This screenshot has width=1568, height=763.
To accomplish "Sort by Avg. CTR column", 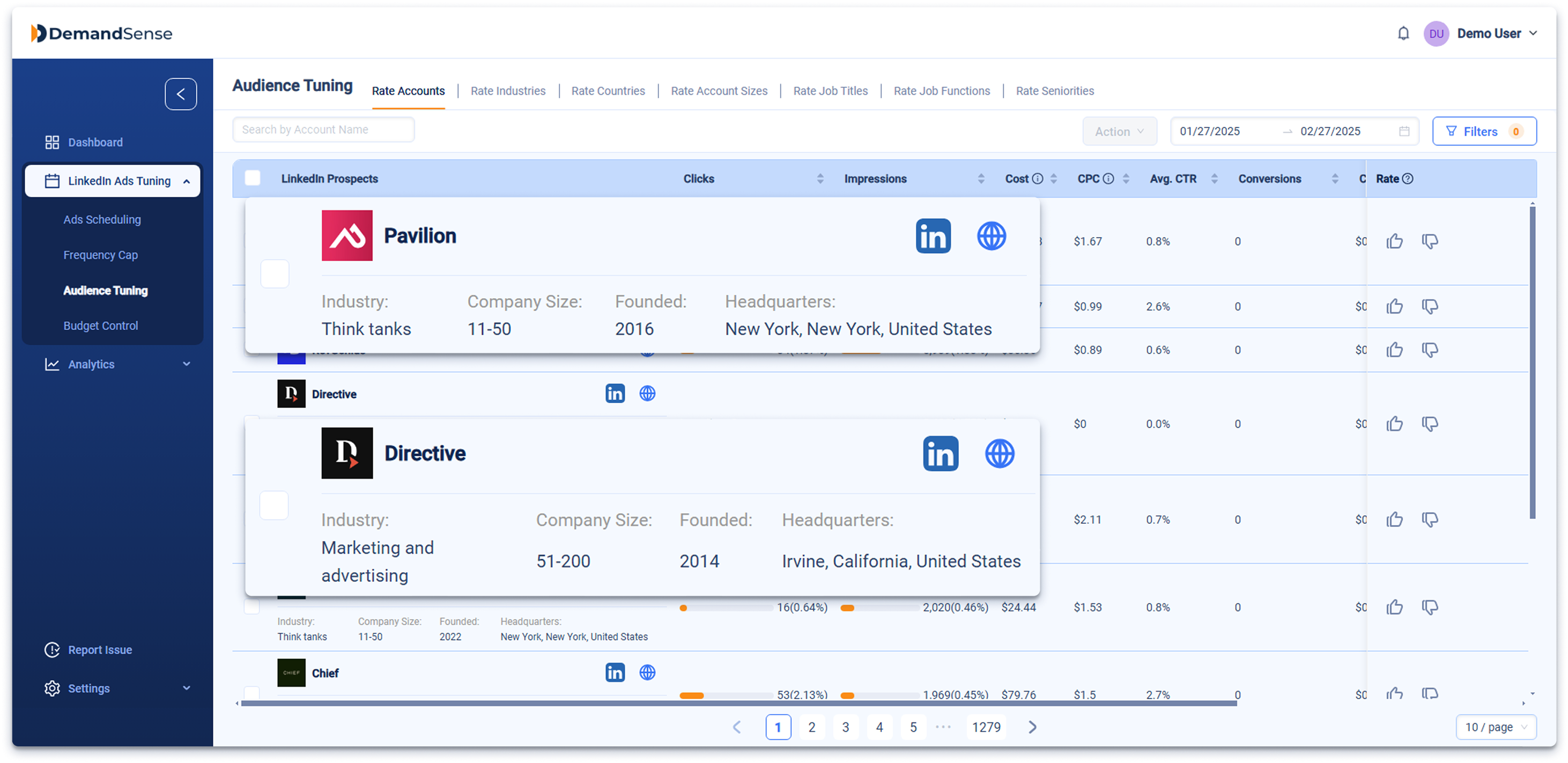I will [x=1214, y=179].
